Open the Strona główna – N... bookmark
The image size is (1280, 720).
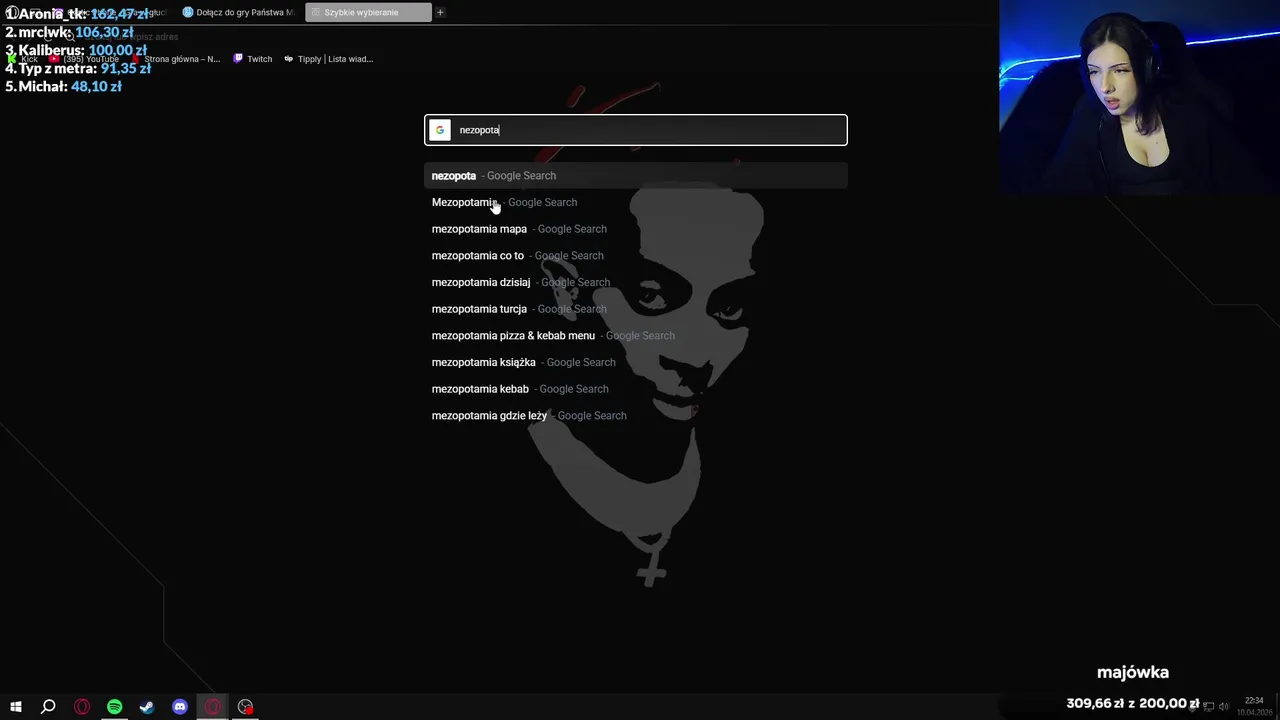click(x=176, y=59)
